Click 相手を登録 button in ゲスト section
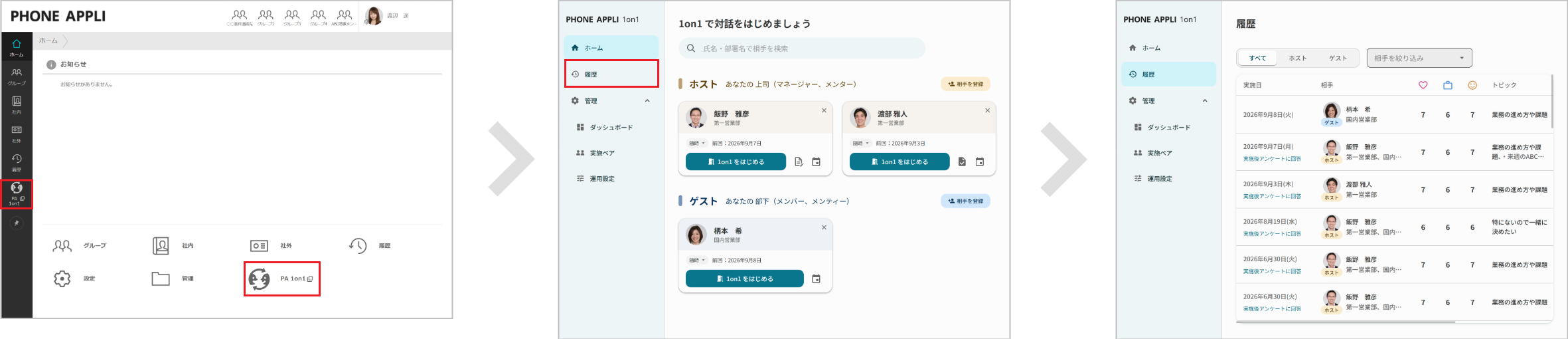Image resolution: width=1568 pixels, height=339 pixels. tap(966, 201)
